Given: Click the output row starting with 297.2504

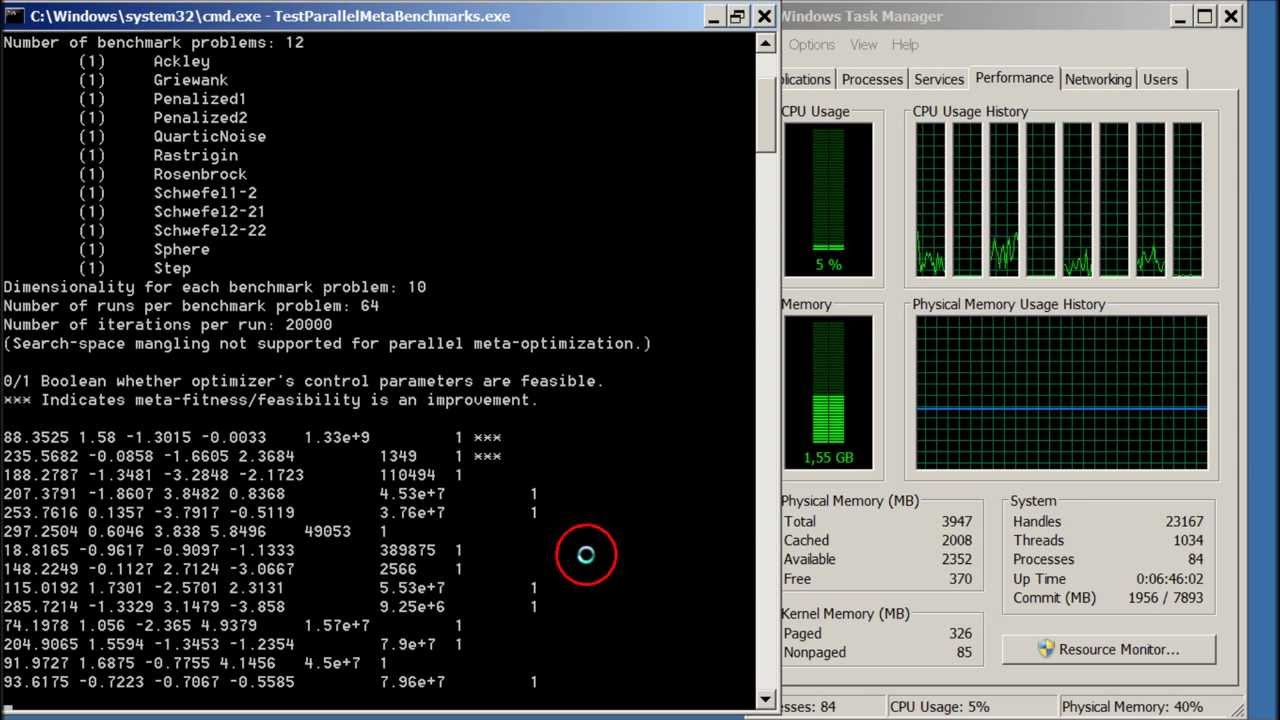Looking at the screenshot, I should click(195, 532).
